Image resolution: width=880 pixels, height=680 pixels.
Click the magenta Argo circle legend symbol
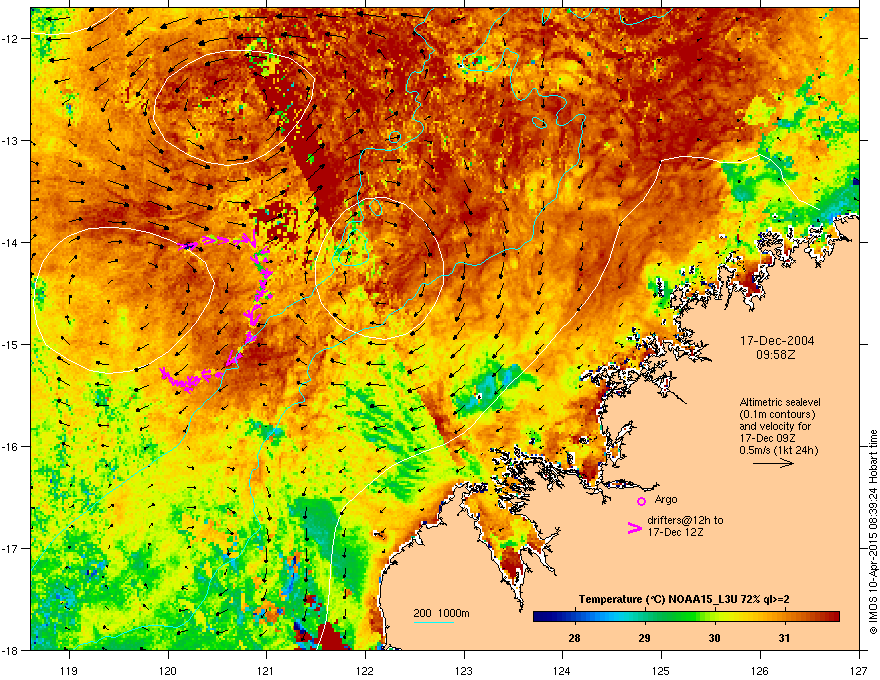click(641, 501)
